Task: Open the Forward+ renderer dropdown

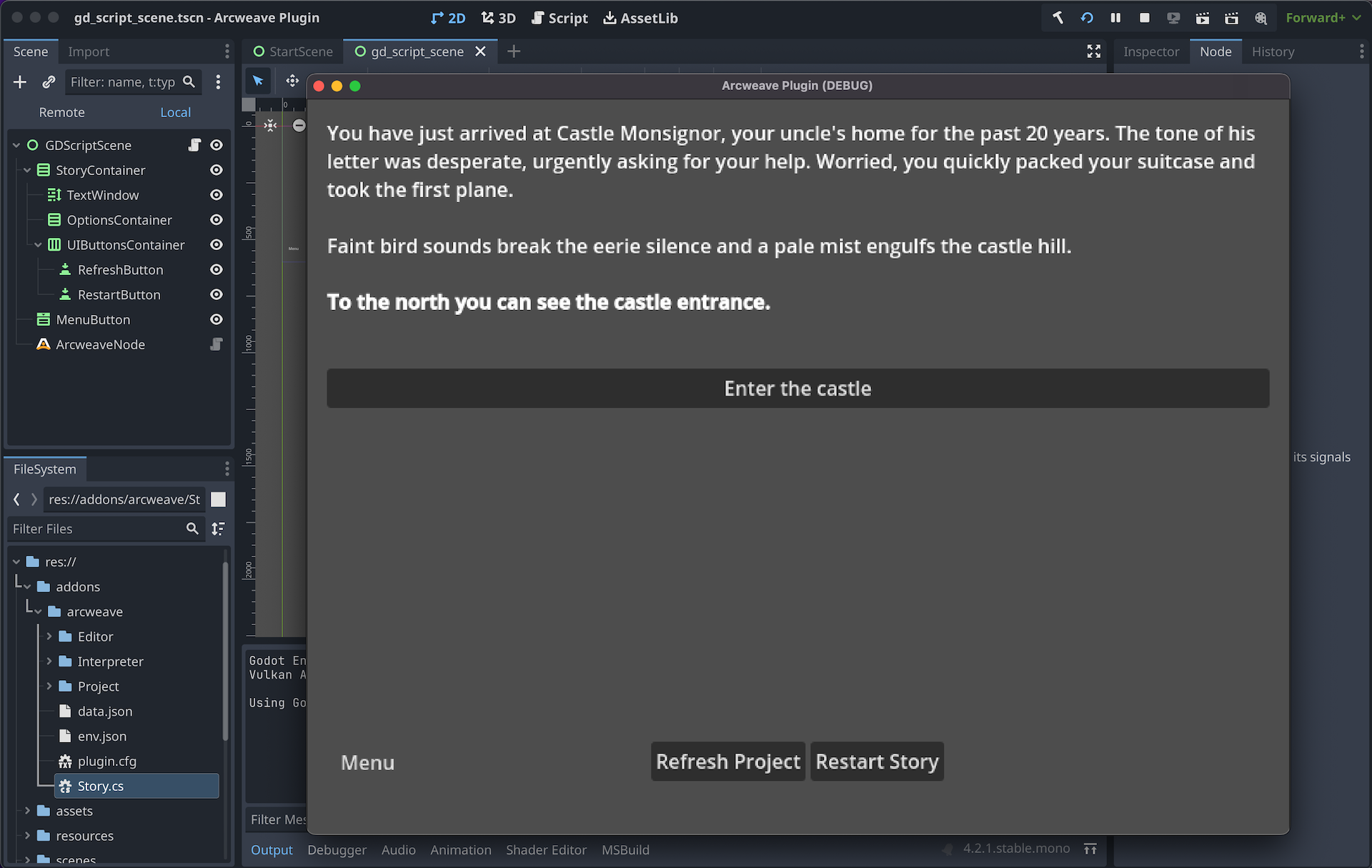Action: tap(1323, 18)
